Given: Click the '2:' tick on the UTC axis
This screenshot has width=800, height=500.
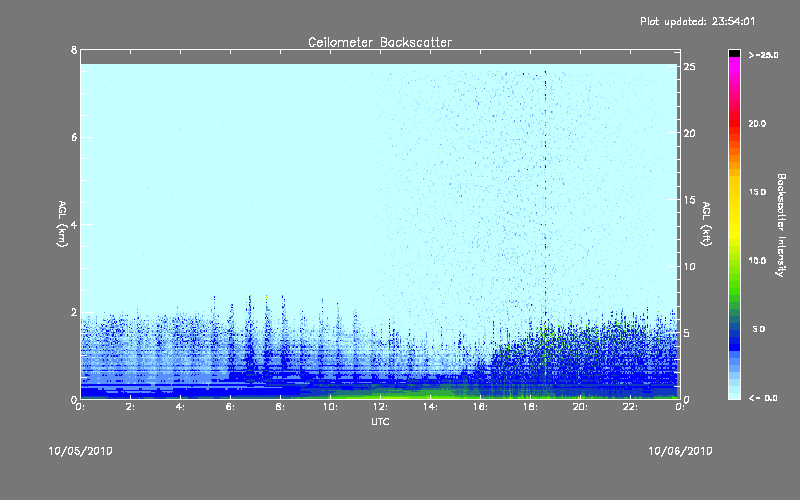Looking at the screenshot, I should [130, 407].
